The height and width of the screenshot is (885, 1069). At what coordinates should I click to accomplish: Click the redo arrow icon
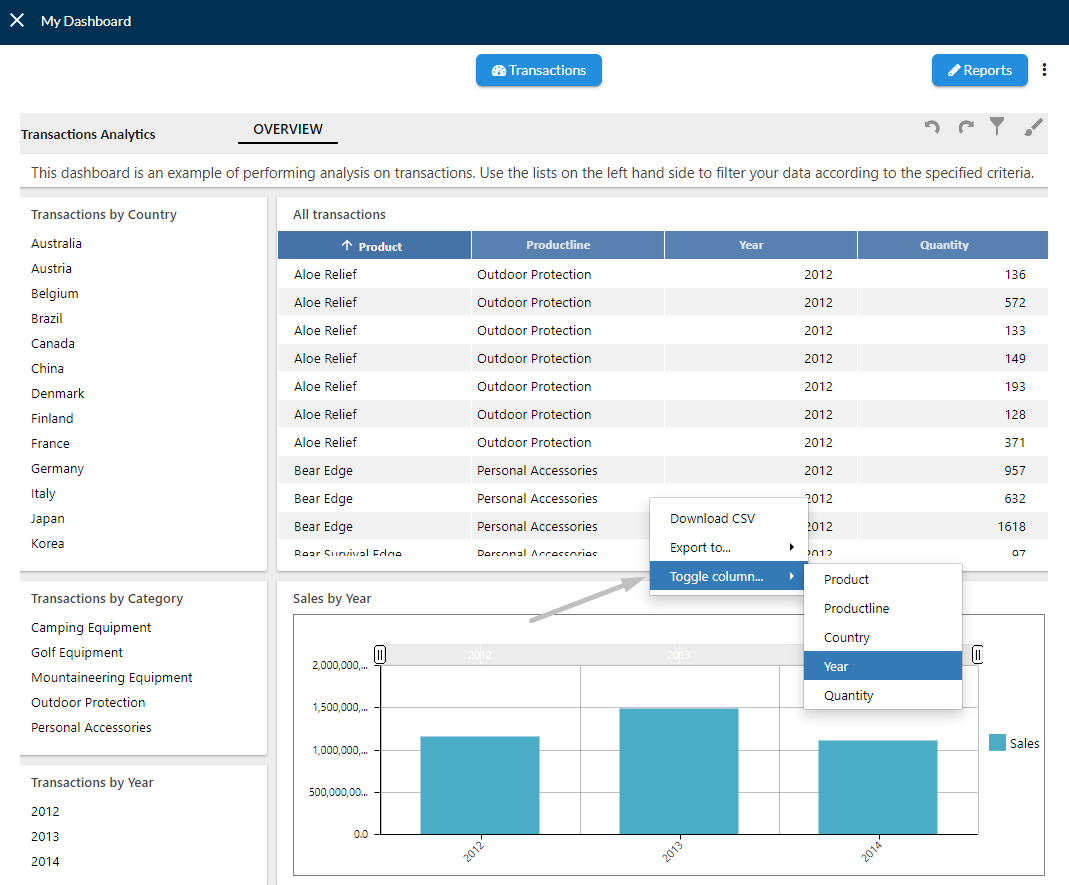(965, 126)
